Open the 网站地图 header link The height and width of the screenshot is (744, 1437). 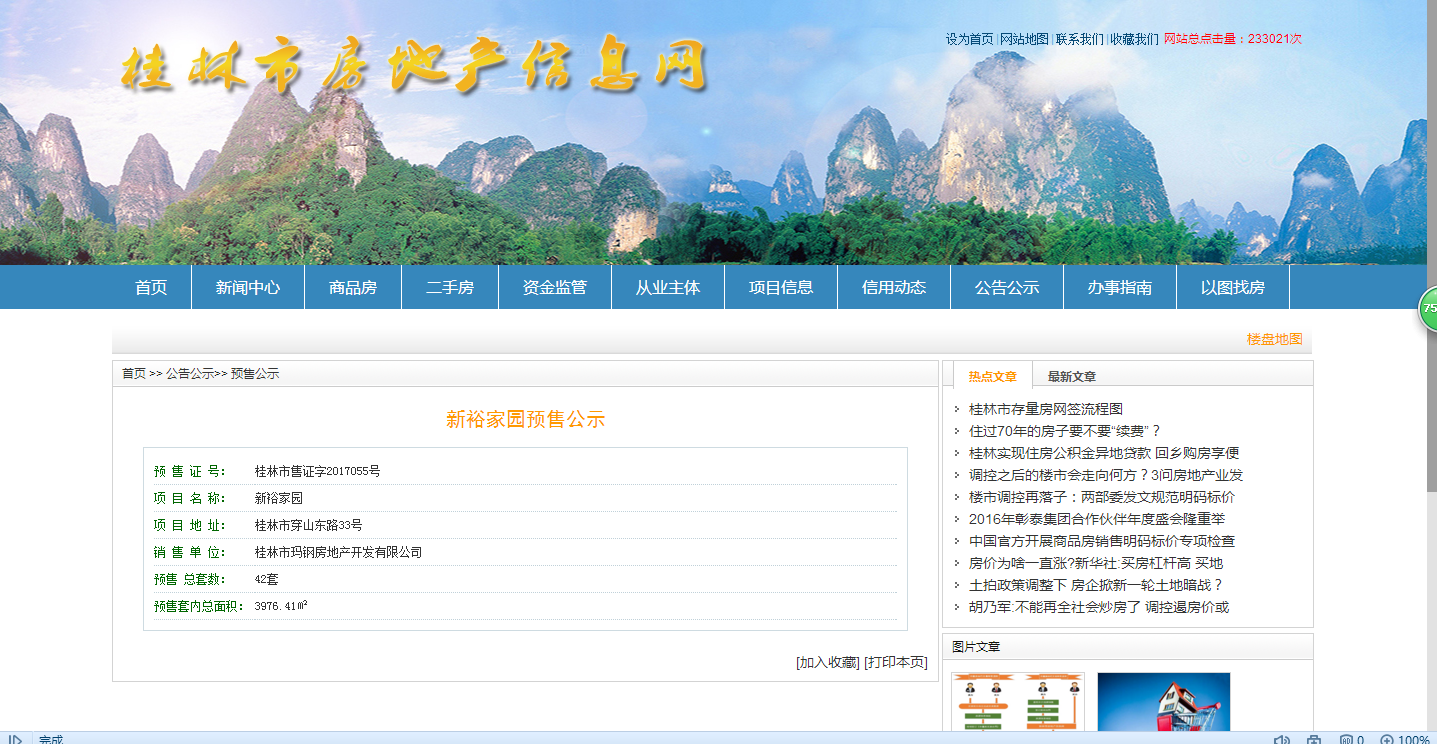(1024, 39)
